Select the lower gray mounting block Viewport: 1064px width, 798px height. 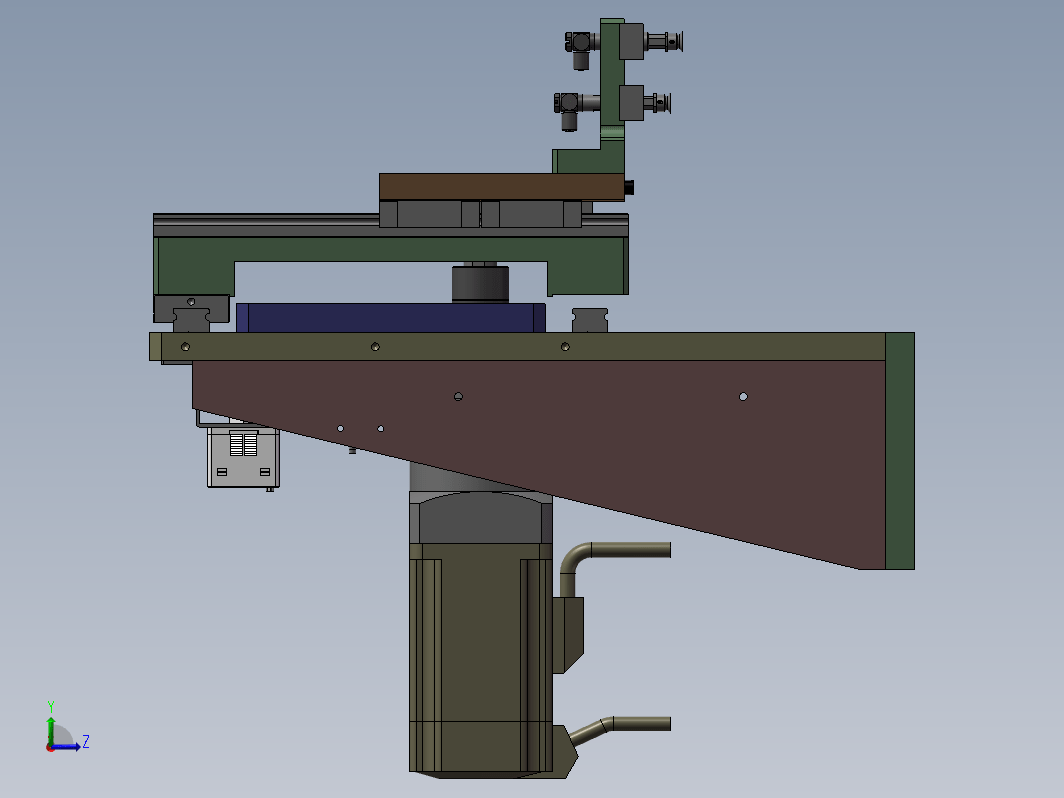click(x=631, y=103)
